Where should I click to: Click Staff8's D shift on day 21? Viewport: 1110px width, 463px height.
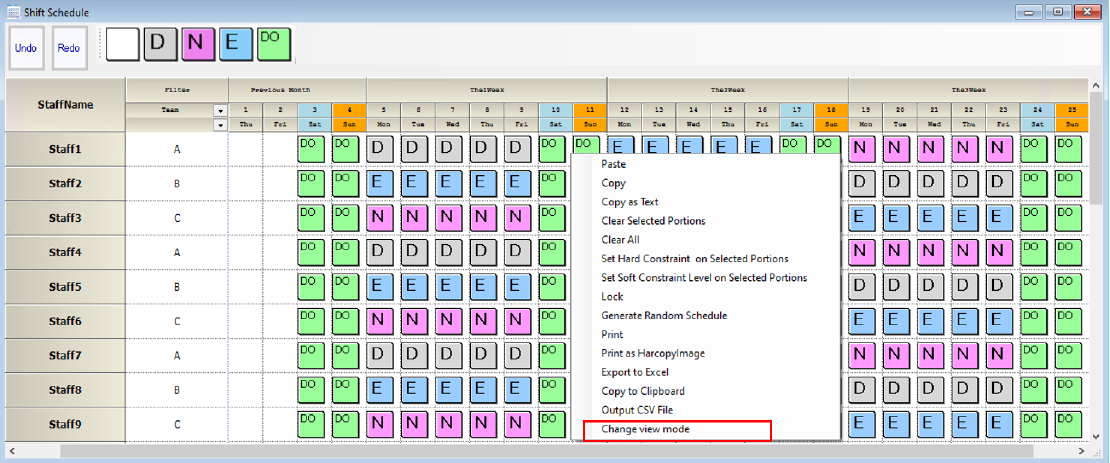(932, 390)
